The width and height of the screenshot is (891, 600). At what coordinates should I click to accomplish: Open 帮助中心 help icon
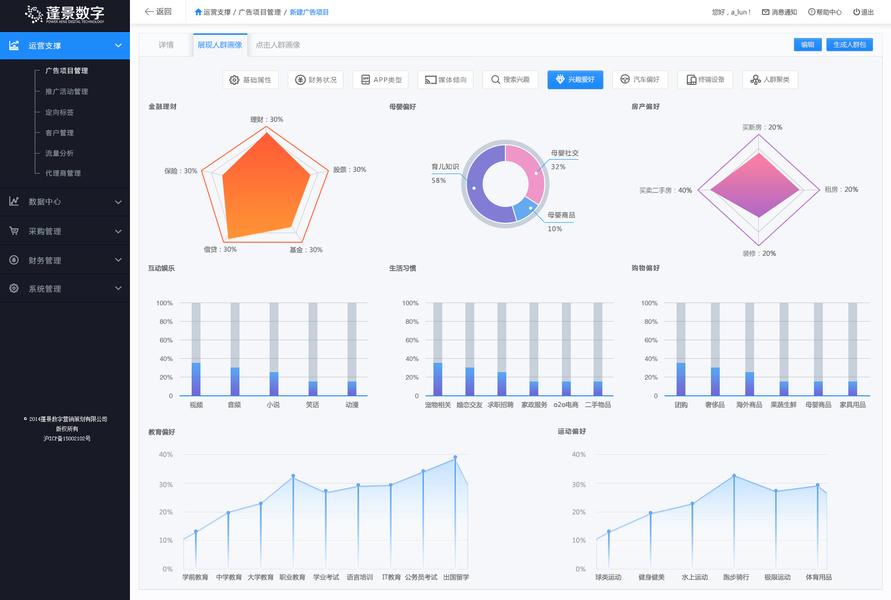(811, 12)
